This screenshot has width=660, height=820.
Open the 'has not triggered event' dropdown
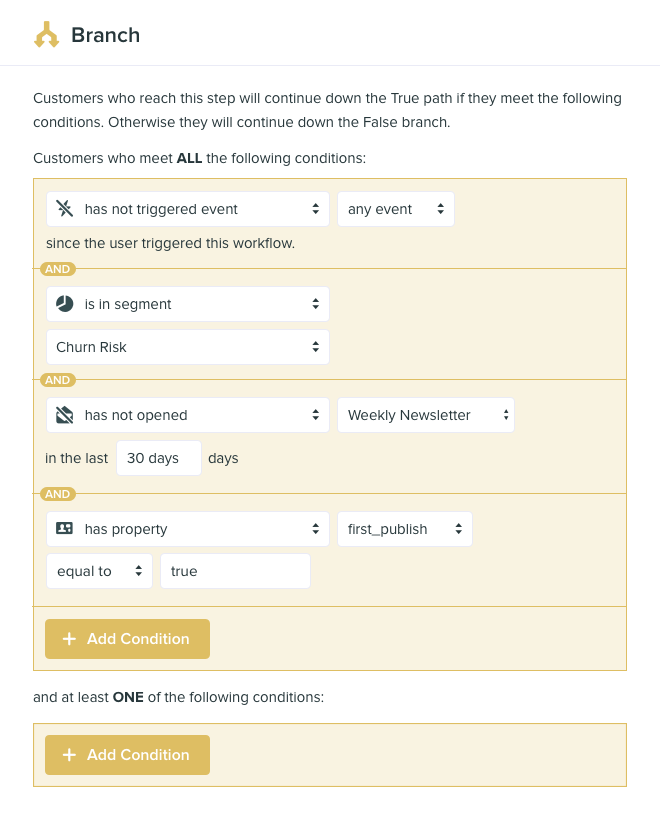click(x=188, y=209)
